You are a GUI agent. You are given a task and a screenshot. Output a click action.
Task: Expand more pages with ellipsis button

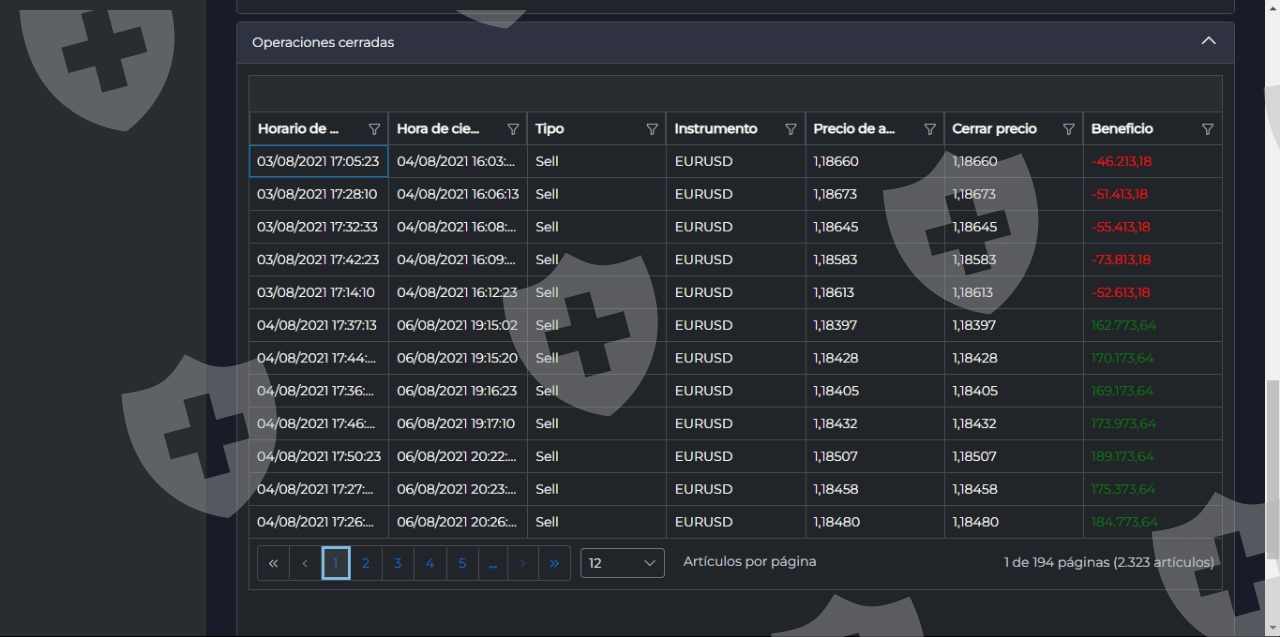coord(492,563)
